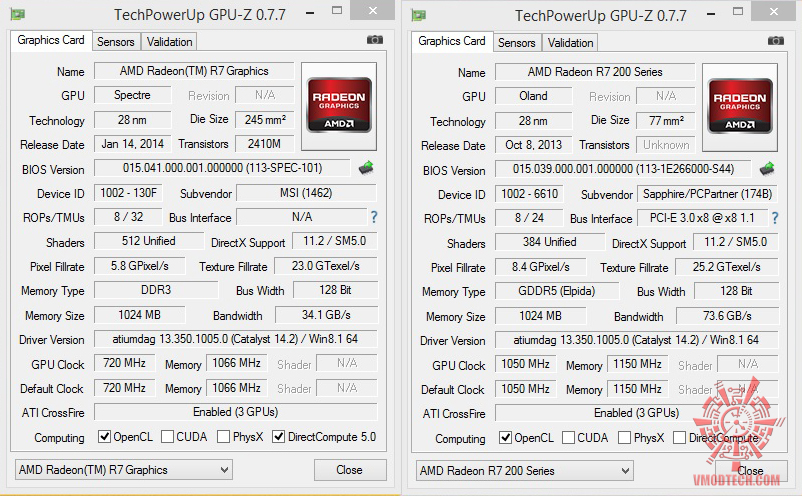Viewport: 802px width, 496px height.
Task: Click the GDDR5 (Elpida) memory type value
Action: (557, 291)
